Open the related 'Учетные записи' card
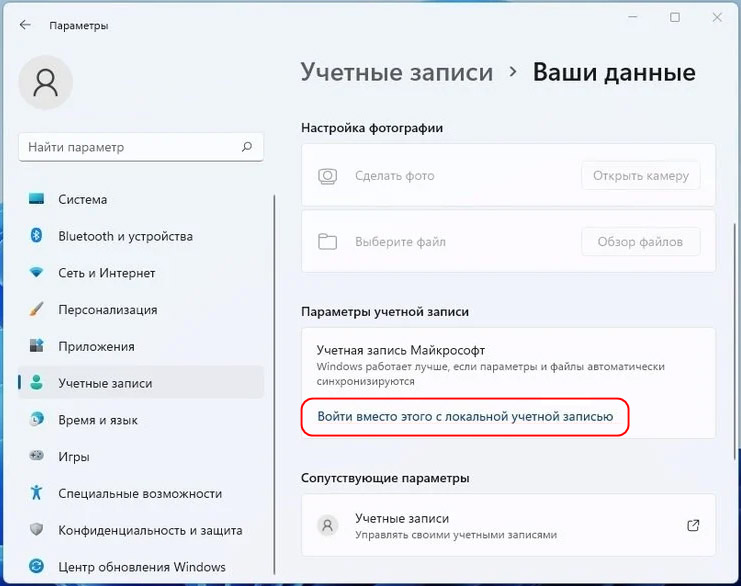The width and height of the screenshot is (741, 586). coord(508,525)
